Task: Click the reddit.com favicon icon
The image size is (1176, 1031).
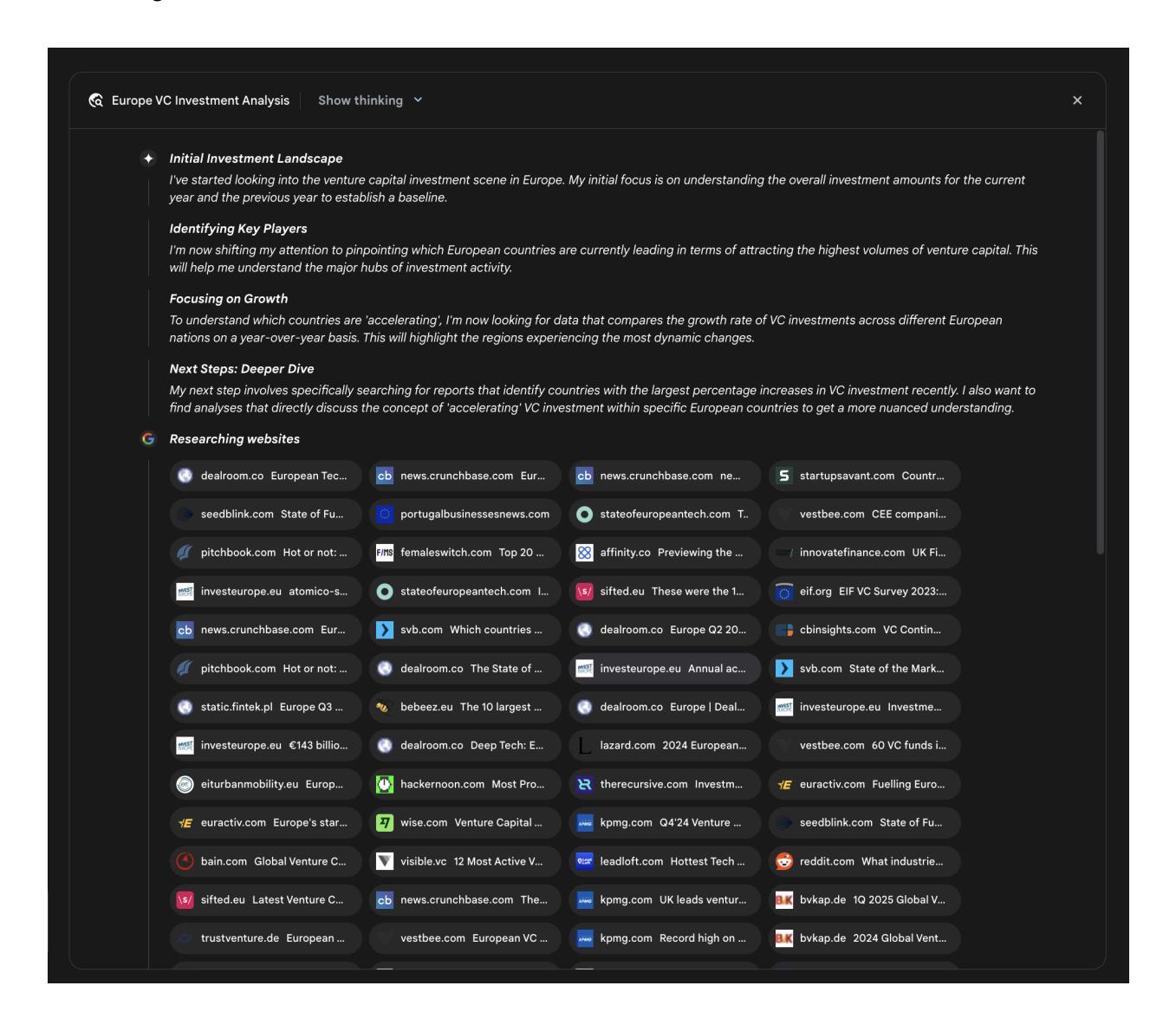Action: click(x=784, y=861)
